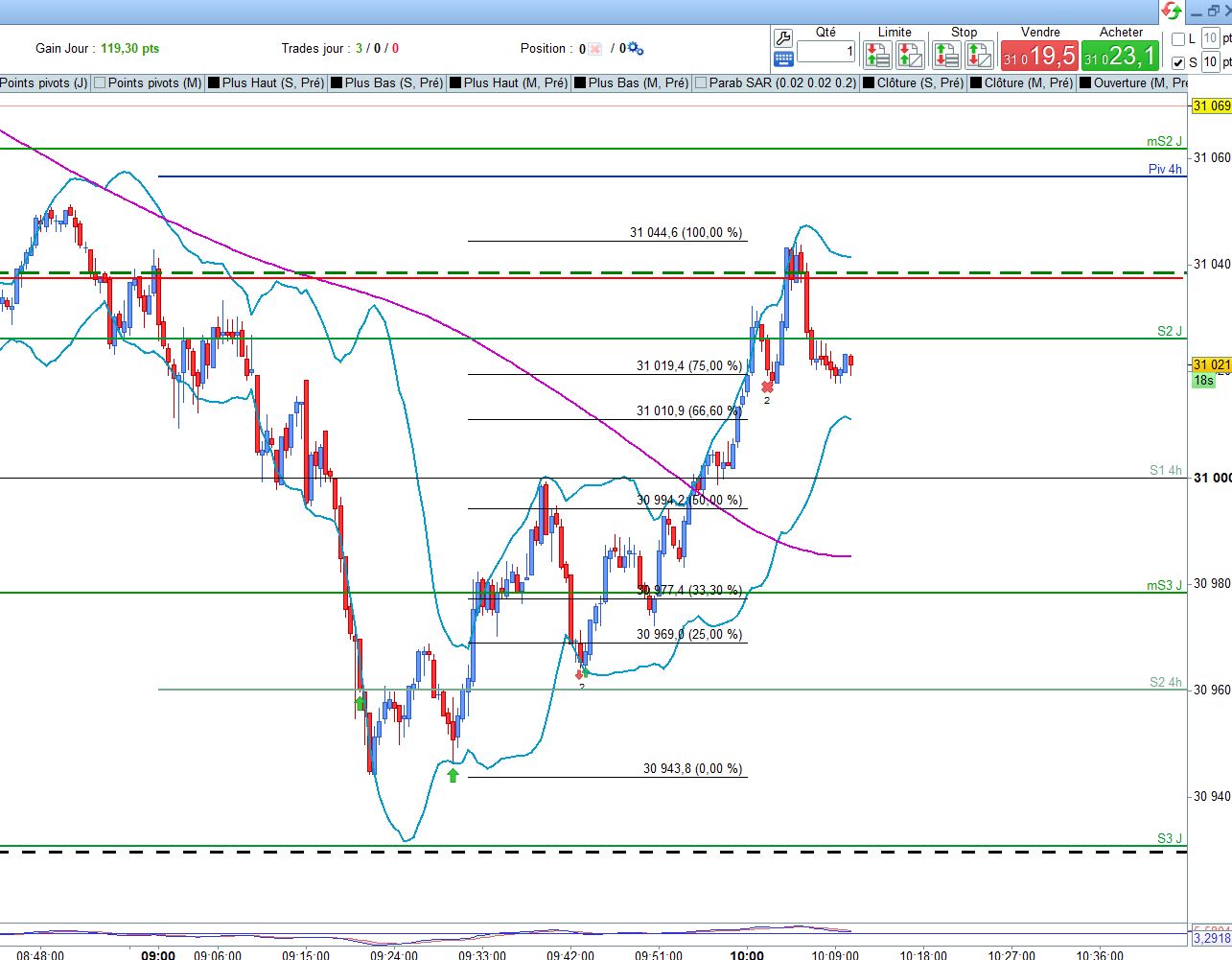Viewport: 1232px width, 960px height.
Task: Close position with the red X icon
Action: click(595, 49)
